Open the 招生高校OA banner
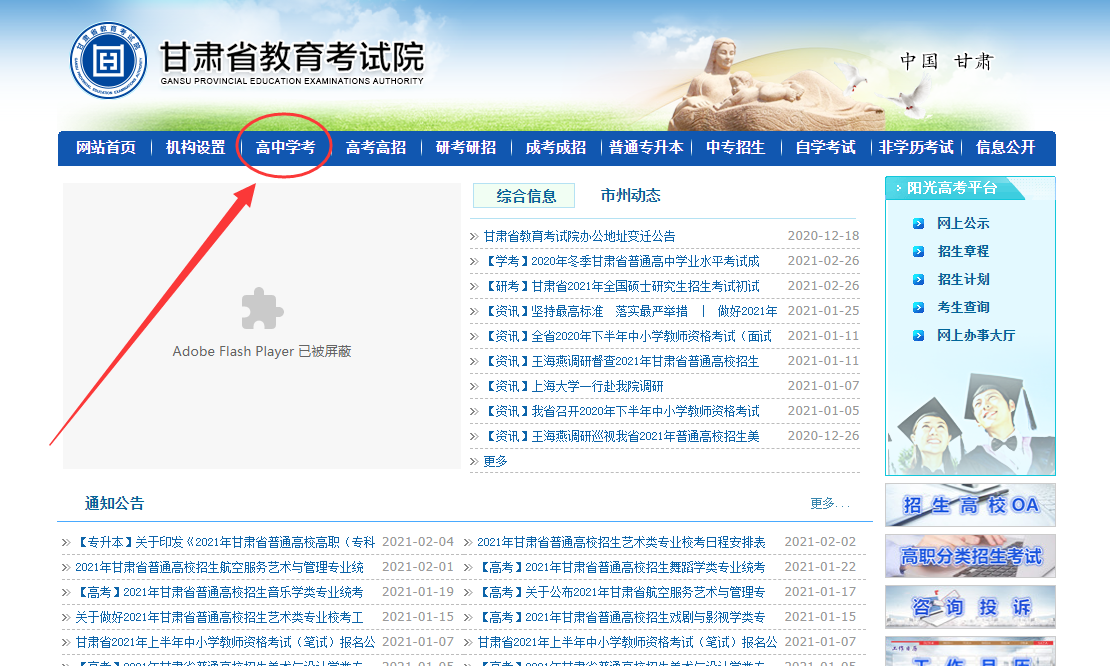The width and height of the screenshot is (1110, 666). pos(969,505)
